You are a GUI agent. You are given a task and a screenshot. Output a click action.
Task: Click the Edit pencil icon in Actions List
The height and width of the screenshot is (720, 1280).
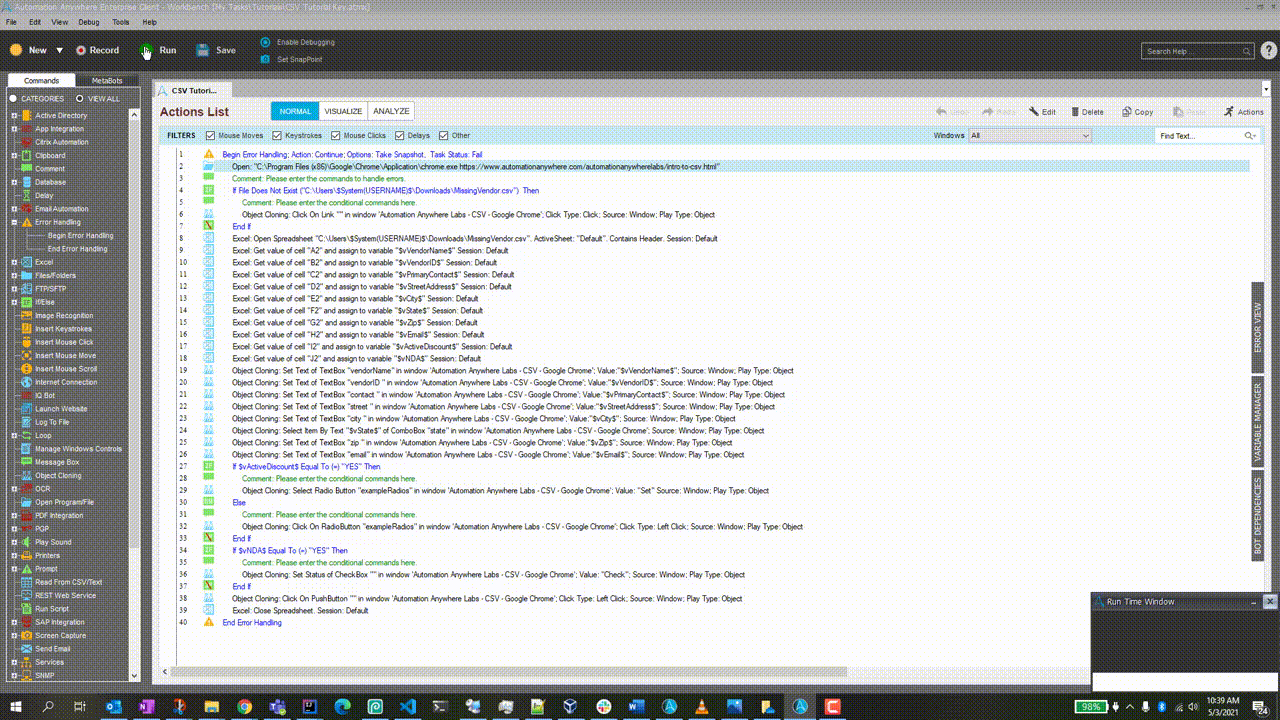[1036, 112]
